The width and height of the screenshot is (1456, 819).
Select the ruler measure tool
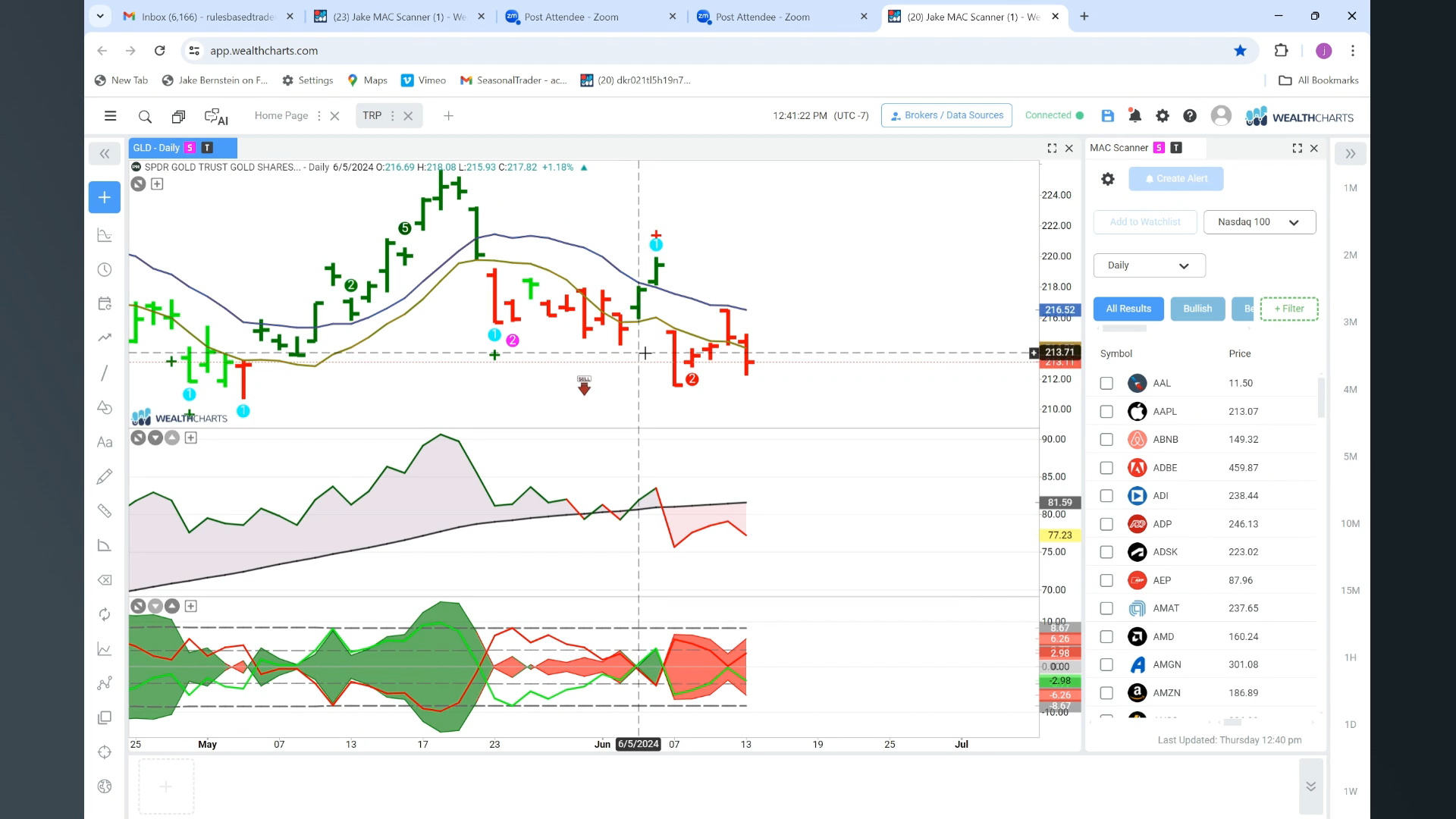click(x=105, y=511)
